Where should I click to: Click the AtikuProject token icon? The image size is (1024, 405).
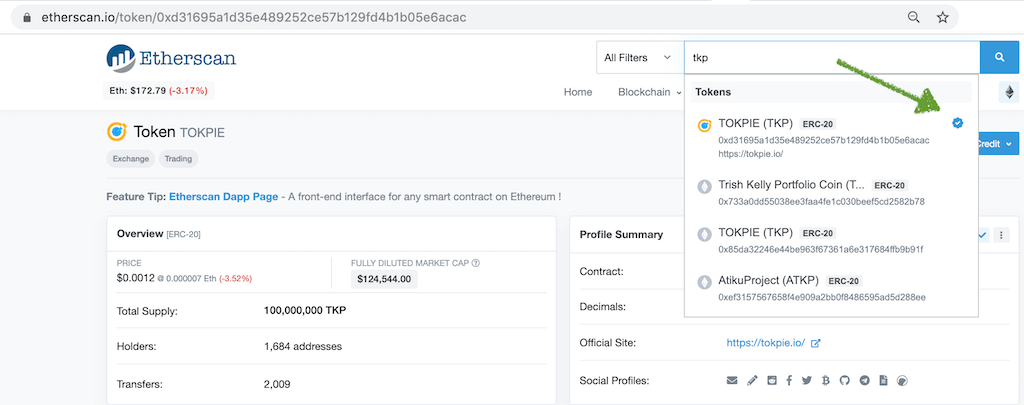coord(705,282)
